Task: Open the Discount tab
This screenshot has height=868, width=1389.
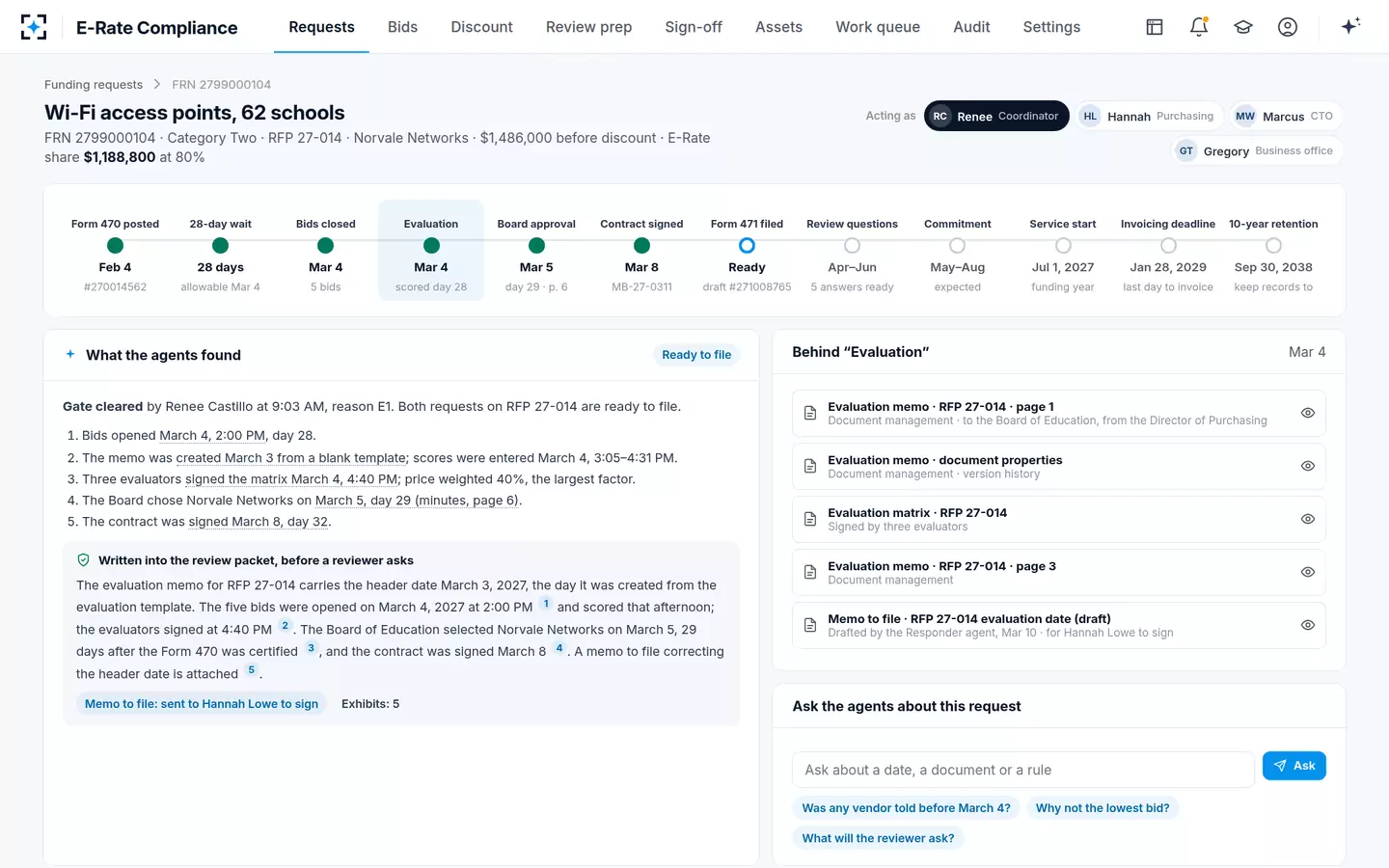Action: point(481,27)
